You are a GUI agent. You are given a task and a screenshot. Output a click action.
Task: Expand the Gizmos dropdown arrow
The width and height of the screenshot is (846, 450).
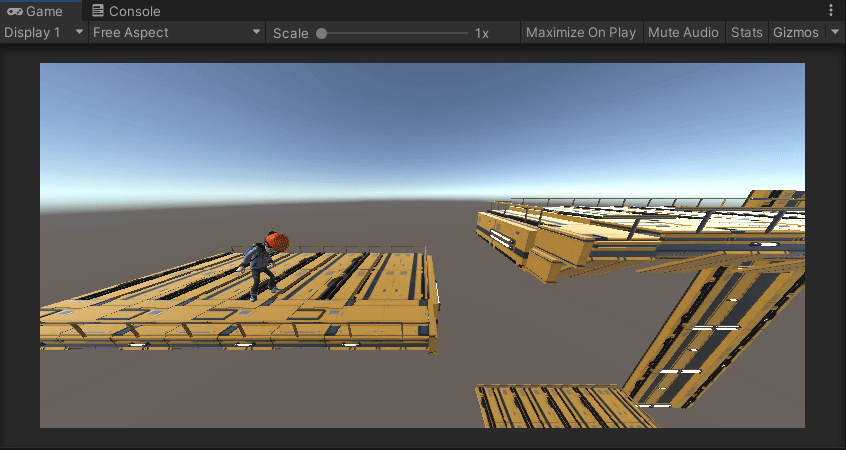pyautogui.click(x=835, y=32)
